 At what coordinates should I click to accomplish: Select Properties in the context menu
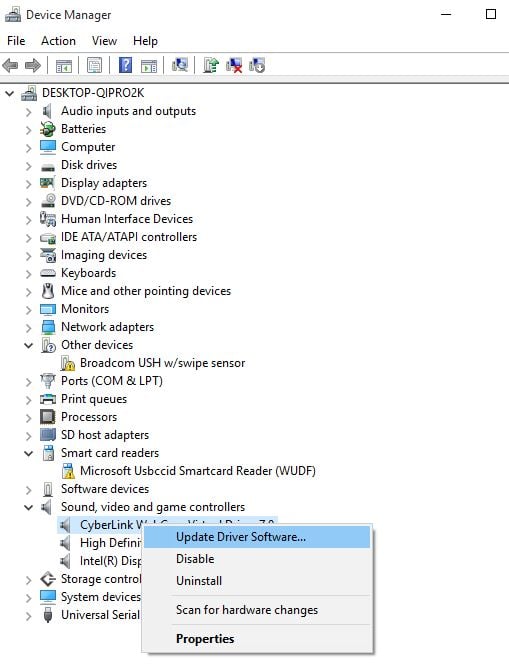(205, 639)
